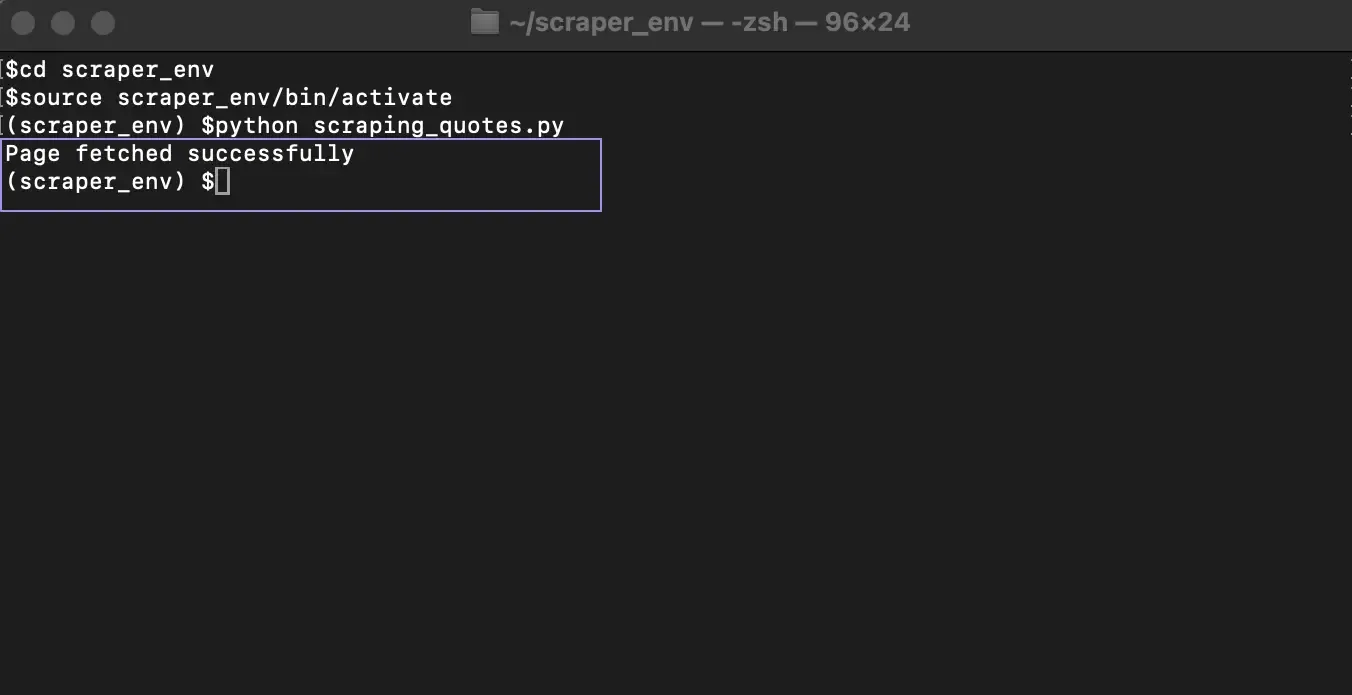Select the source scraper_env/bin/activate command
The width and height of the screenshot is (1352, 695).
[225, 97]
